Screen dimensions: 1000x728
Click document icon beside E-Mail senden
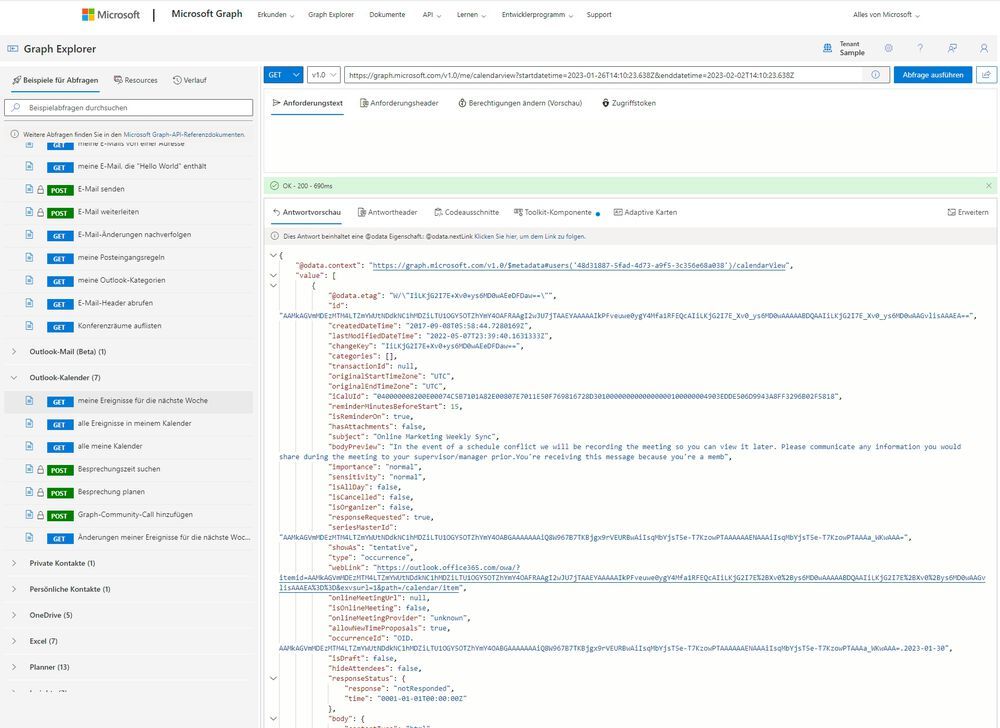(29, 189)
